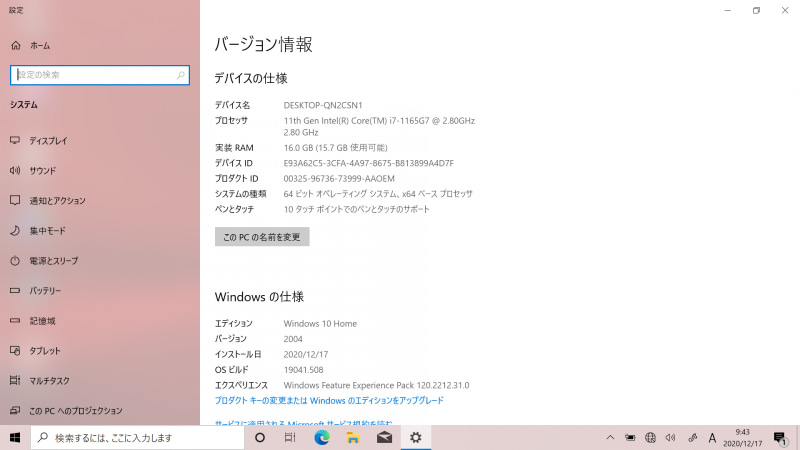Click the taskbar search box
Viewport: 800px width, 450px height.
[x=137, y=438]
